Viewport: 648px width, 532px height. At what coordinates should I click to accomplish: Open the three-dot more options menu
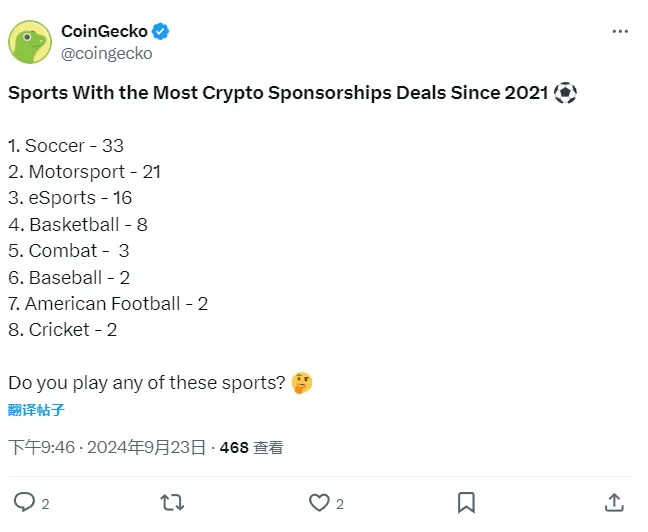(620, 32)
